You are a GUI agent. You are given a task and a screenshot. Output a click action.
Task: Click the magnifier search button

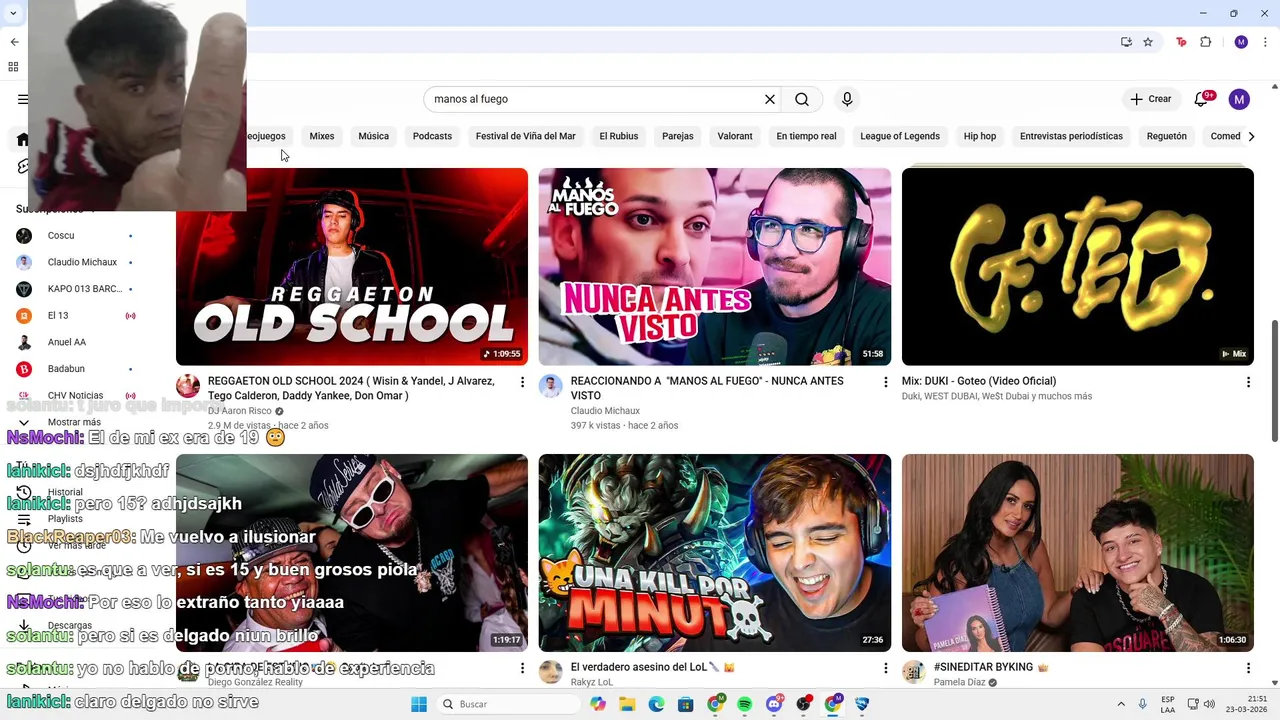coord(802,99)
